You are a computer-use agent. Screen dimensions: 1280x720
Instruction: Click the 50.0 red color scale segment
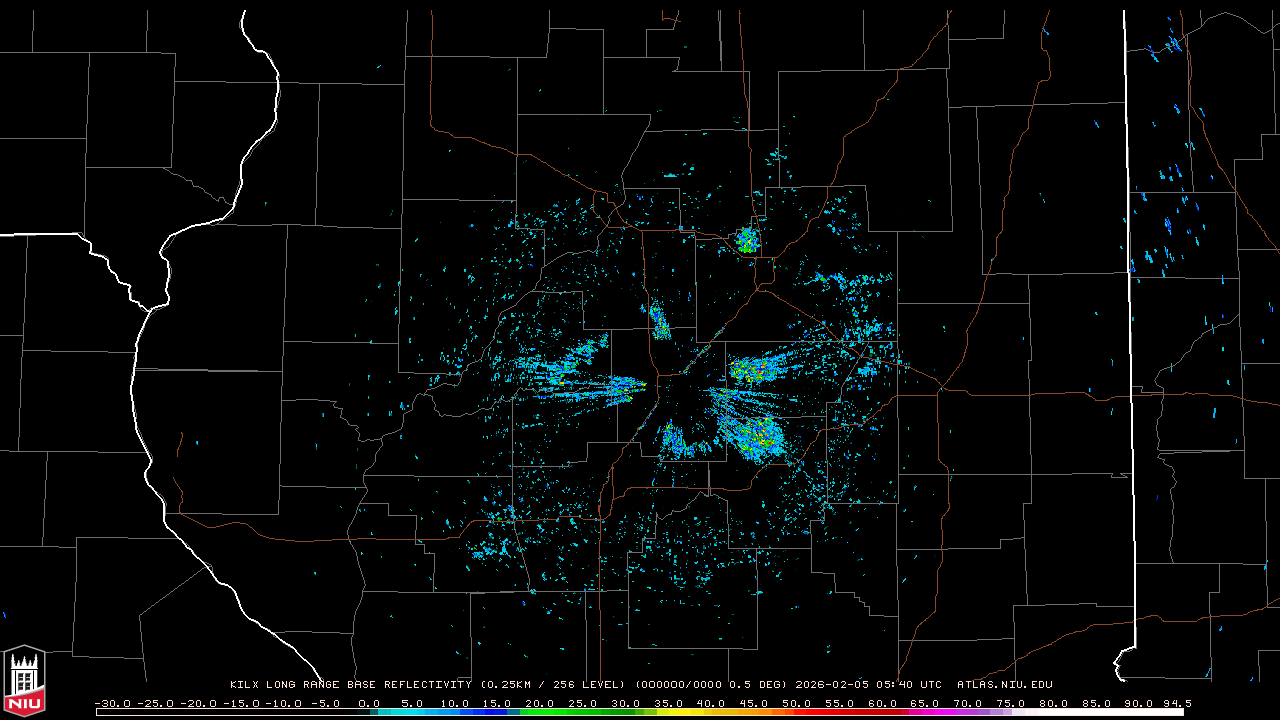coord(796,712)
